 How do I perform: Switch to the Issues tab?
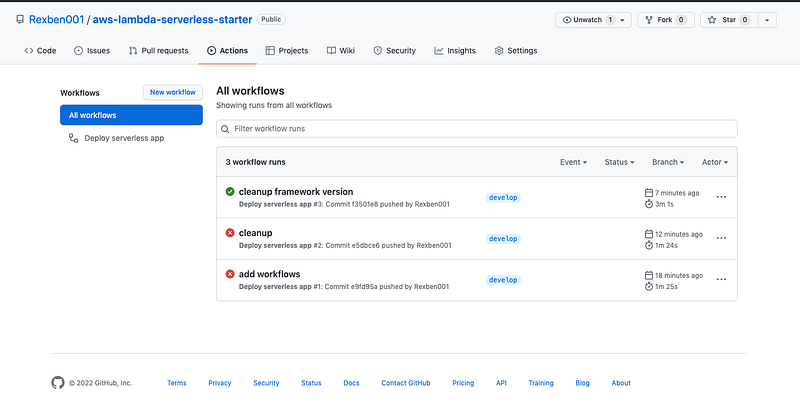(92, 50)
